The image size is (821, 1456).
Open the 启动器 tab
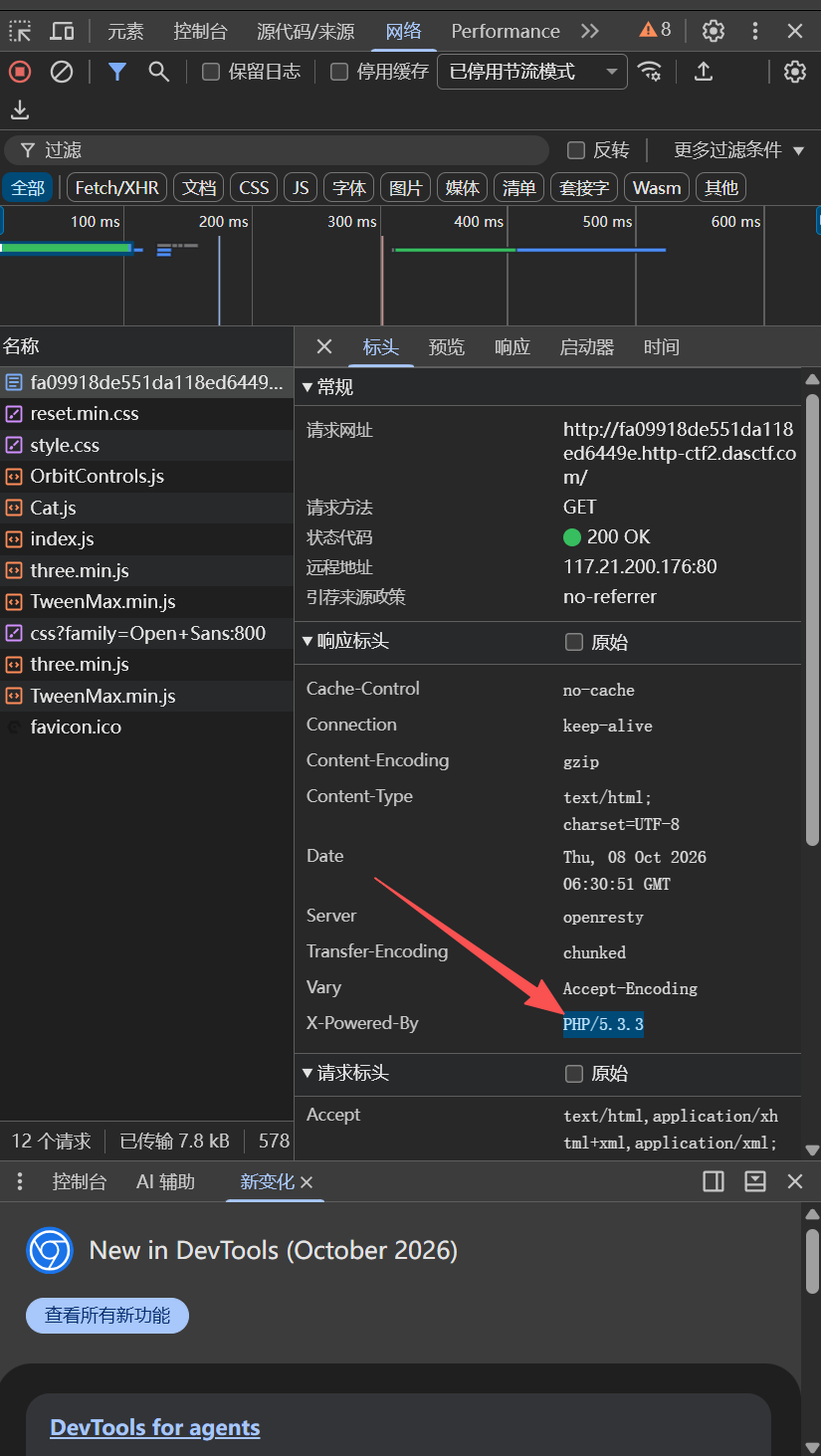coord(587,346)
